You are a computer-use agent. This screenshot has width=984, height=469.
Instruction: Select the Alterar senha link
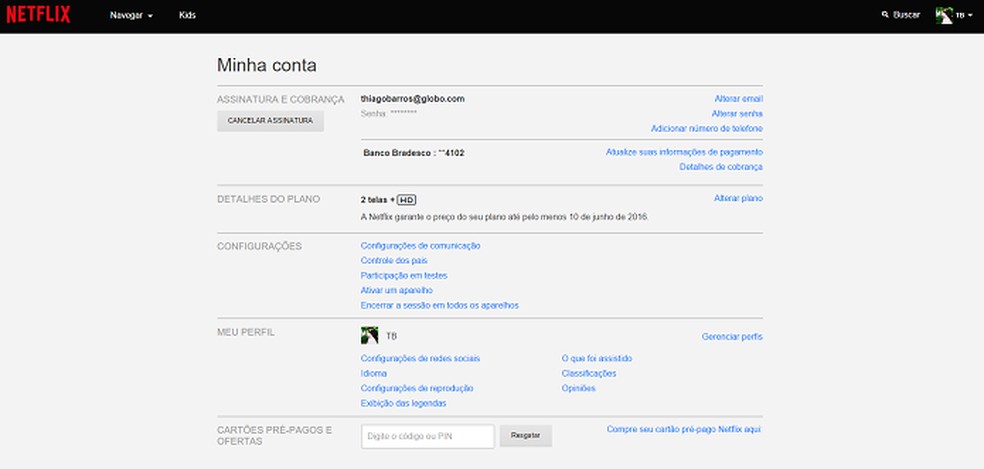coord(737,114)
